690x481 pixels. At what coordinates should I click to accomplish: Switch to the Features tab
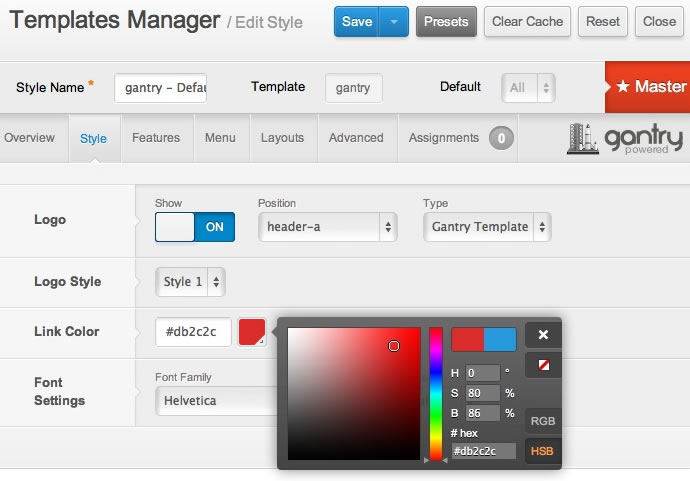156,138
